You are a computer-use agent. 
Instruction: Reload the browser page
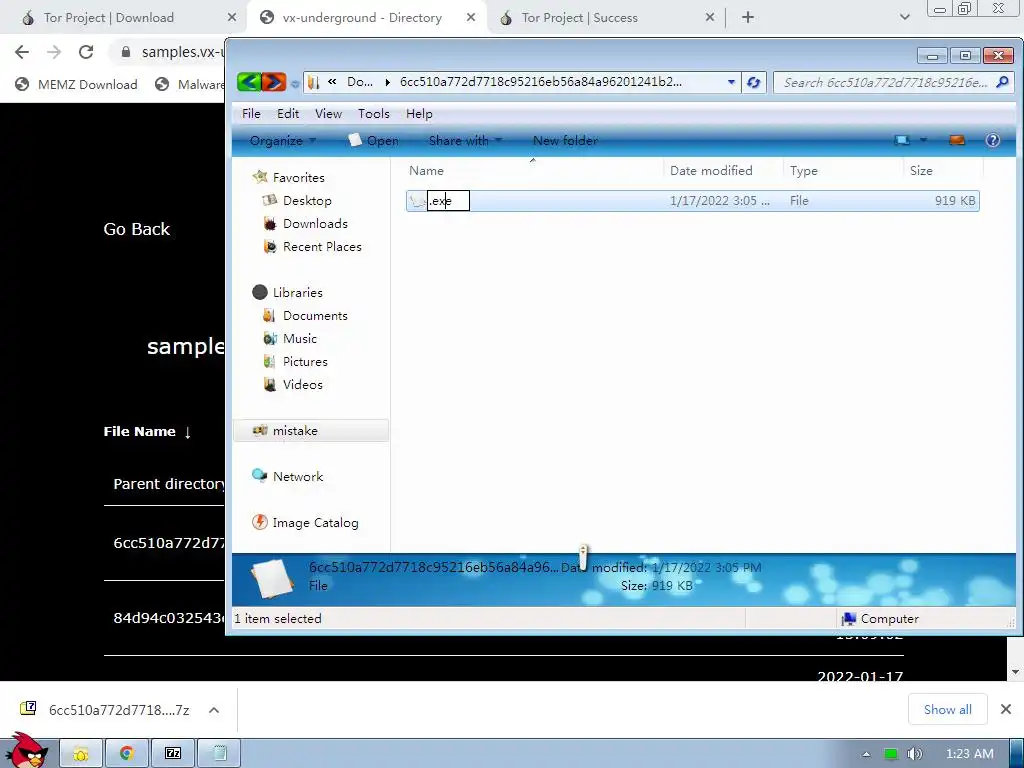click(x=86, y=52)
